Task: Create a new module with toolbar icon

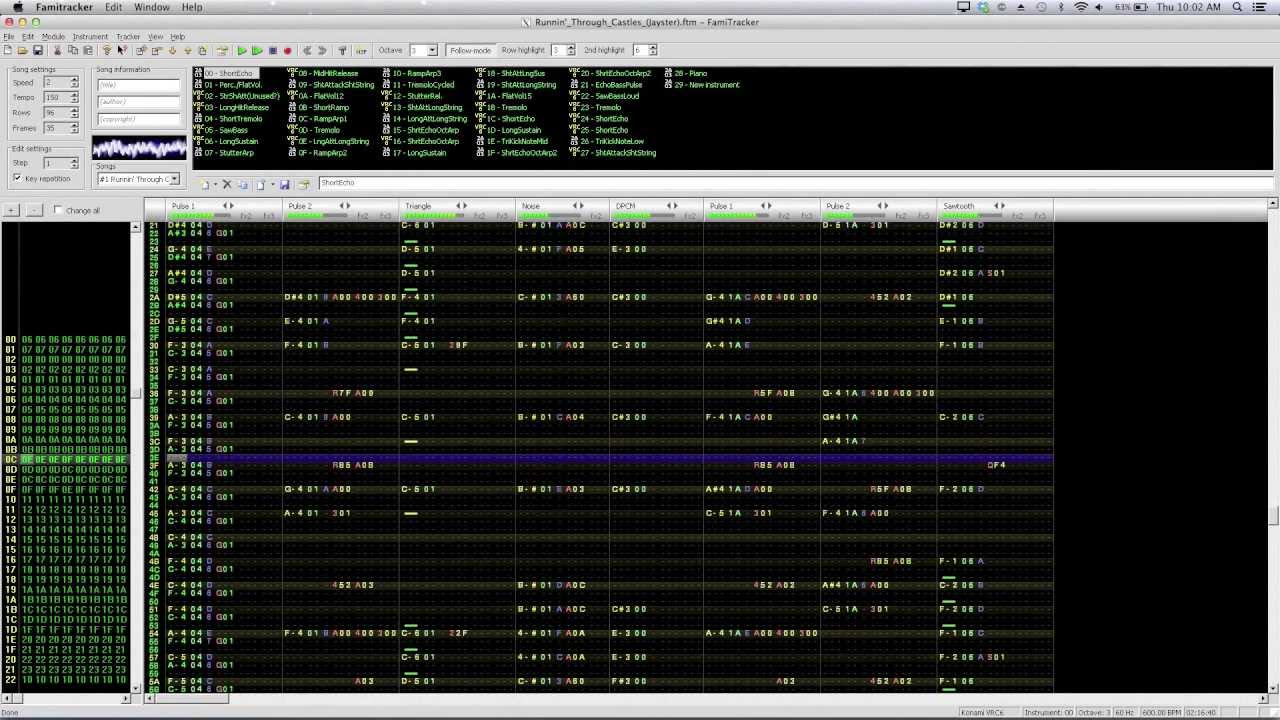Action: 7,50
